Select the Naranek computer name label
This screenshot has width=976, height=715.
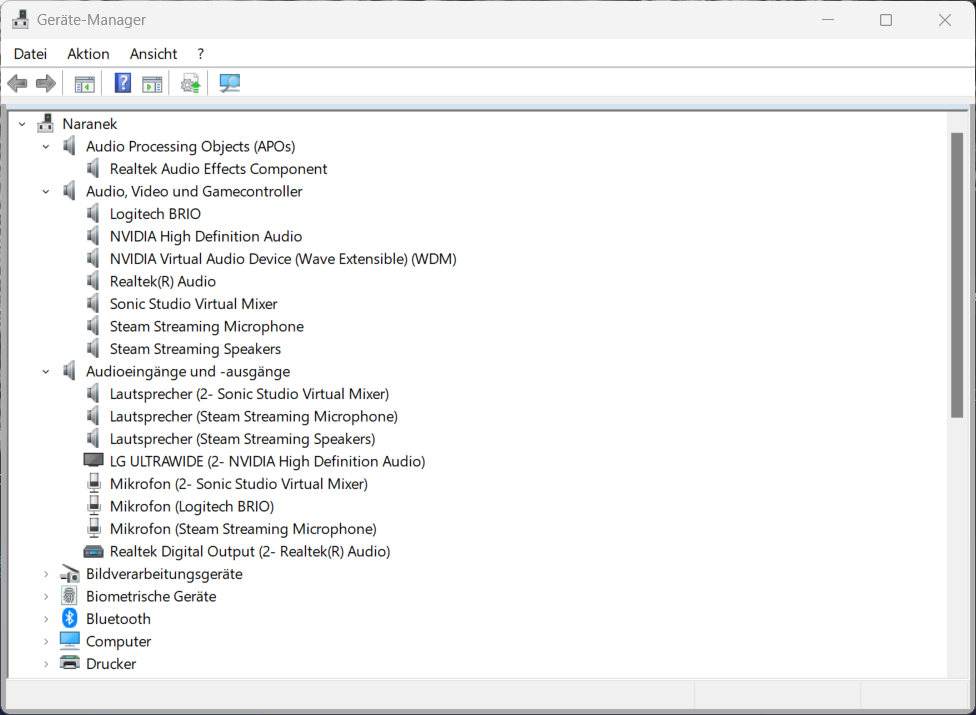(x=90, y=124)
